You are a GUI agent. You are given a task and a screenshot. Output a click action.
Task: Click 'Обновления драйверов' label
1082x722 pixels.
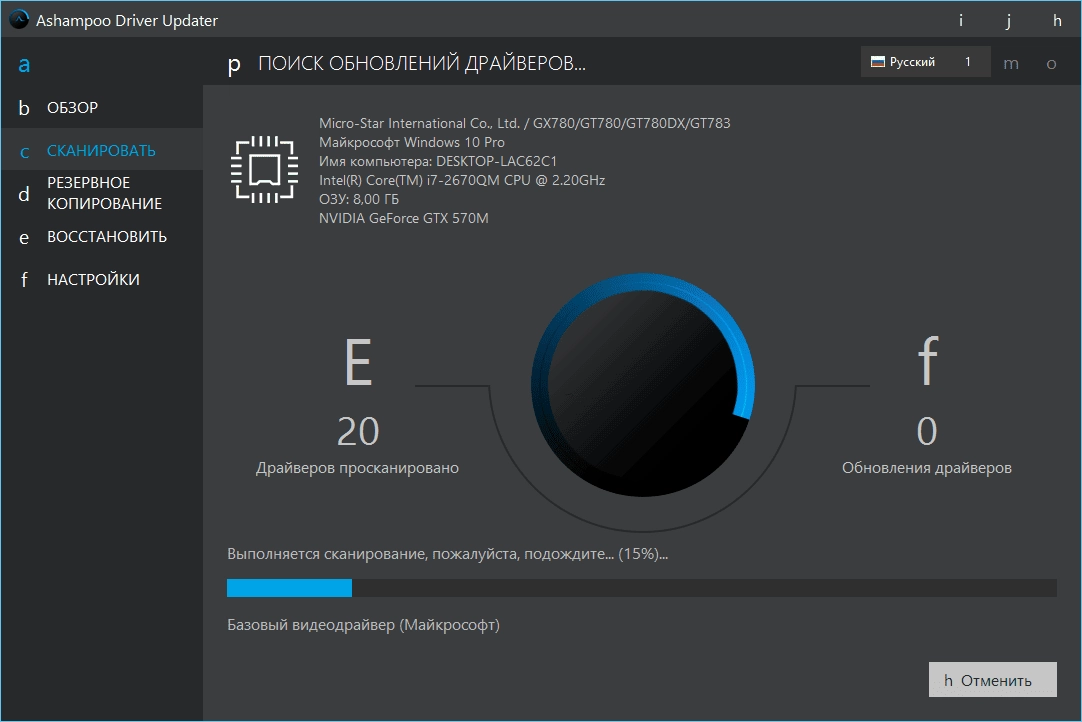click(x=927, y=468)
